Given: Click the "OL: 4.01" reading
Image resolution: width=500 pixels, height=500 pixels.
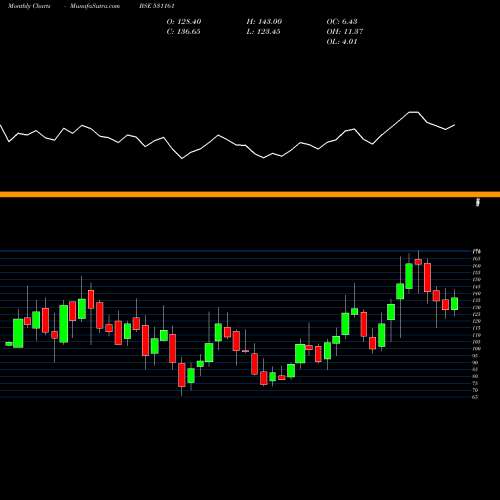Looking at the screenshot, I should point(342,42).
